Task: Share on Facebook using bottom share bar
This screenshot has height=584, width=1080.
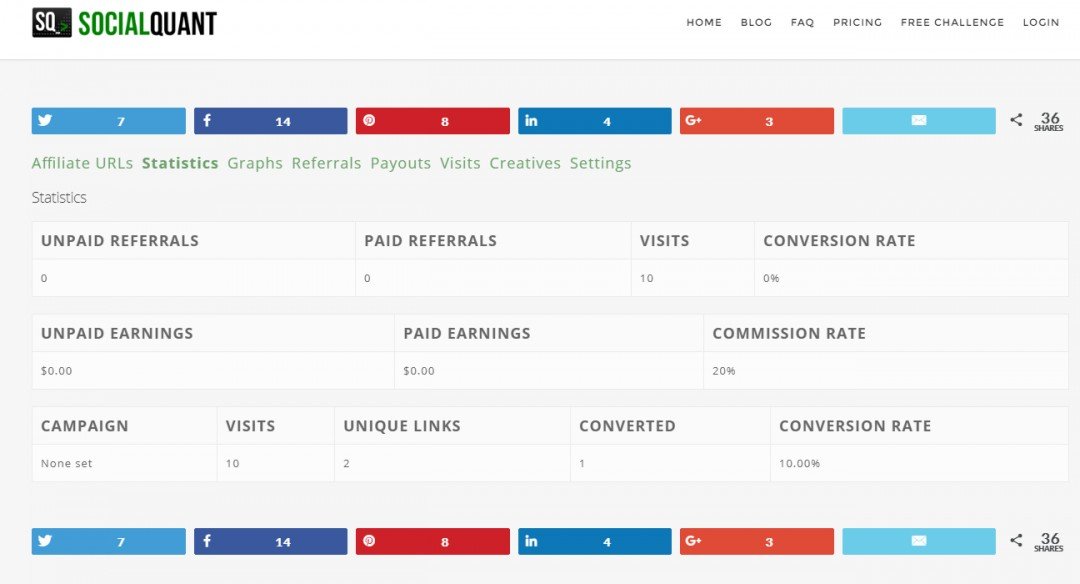Action: [271, 541]
